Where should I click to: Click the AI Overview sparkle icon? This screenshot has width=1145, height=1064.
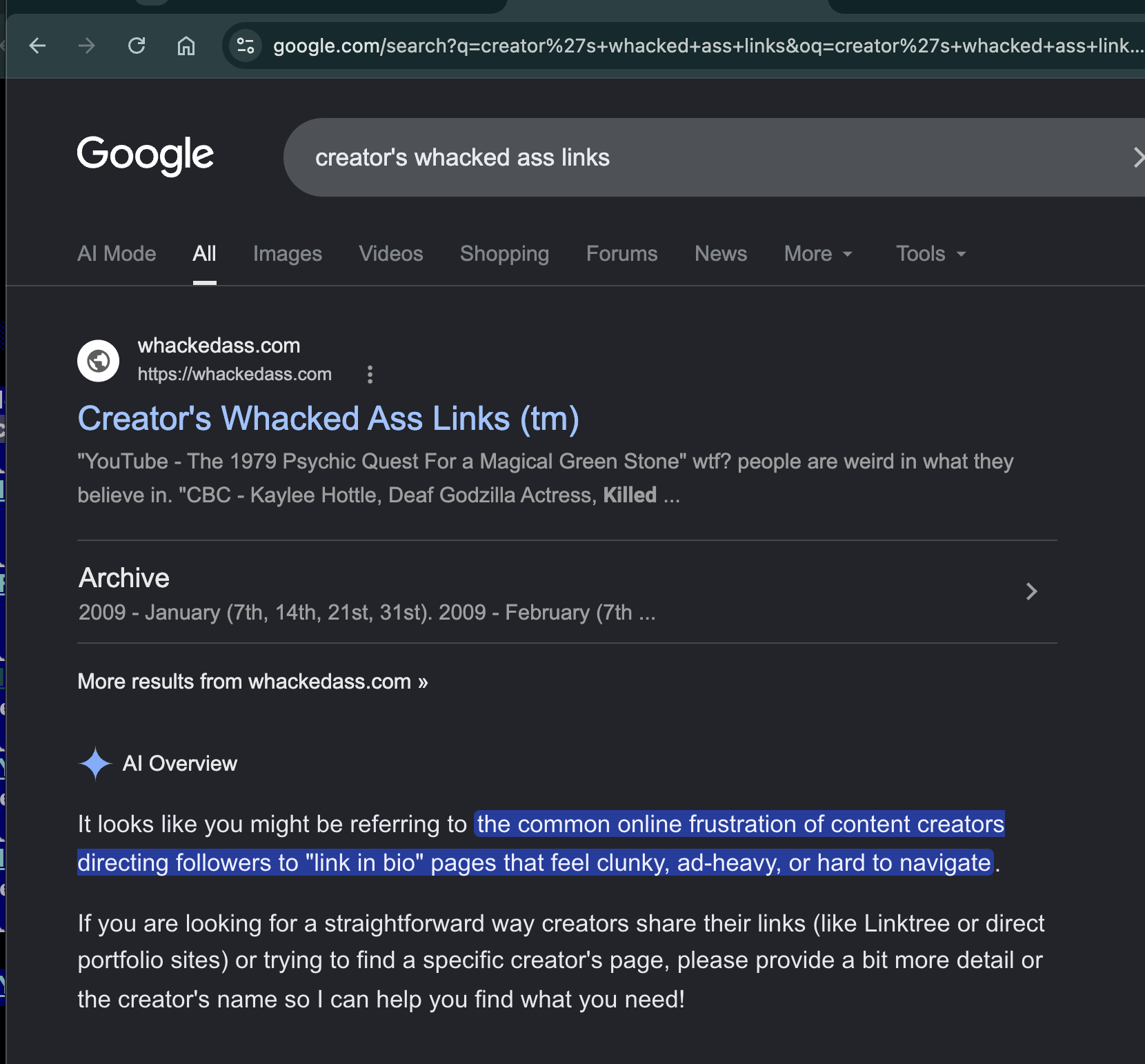coord(95,764)
